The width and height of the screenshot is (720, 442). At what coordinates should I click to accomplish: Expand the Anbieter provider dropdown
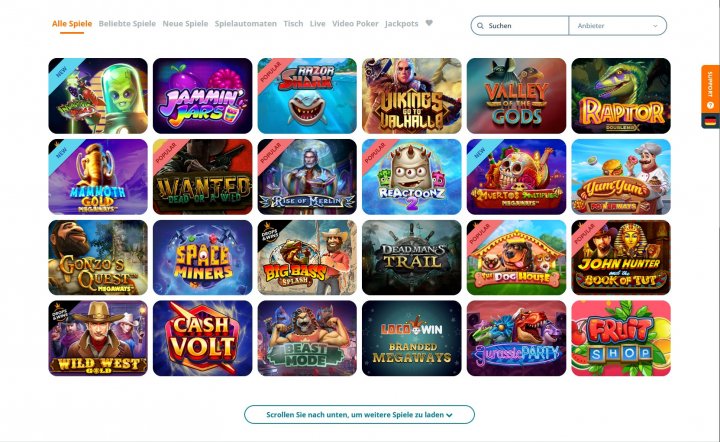point(618,26)
